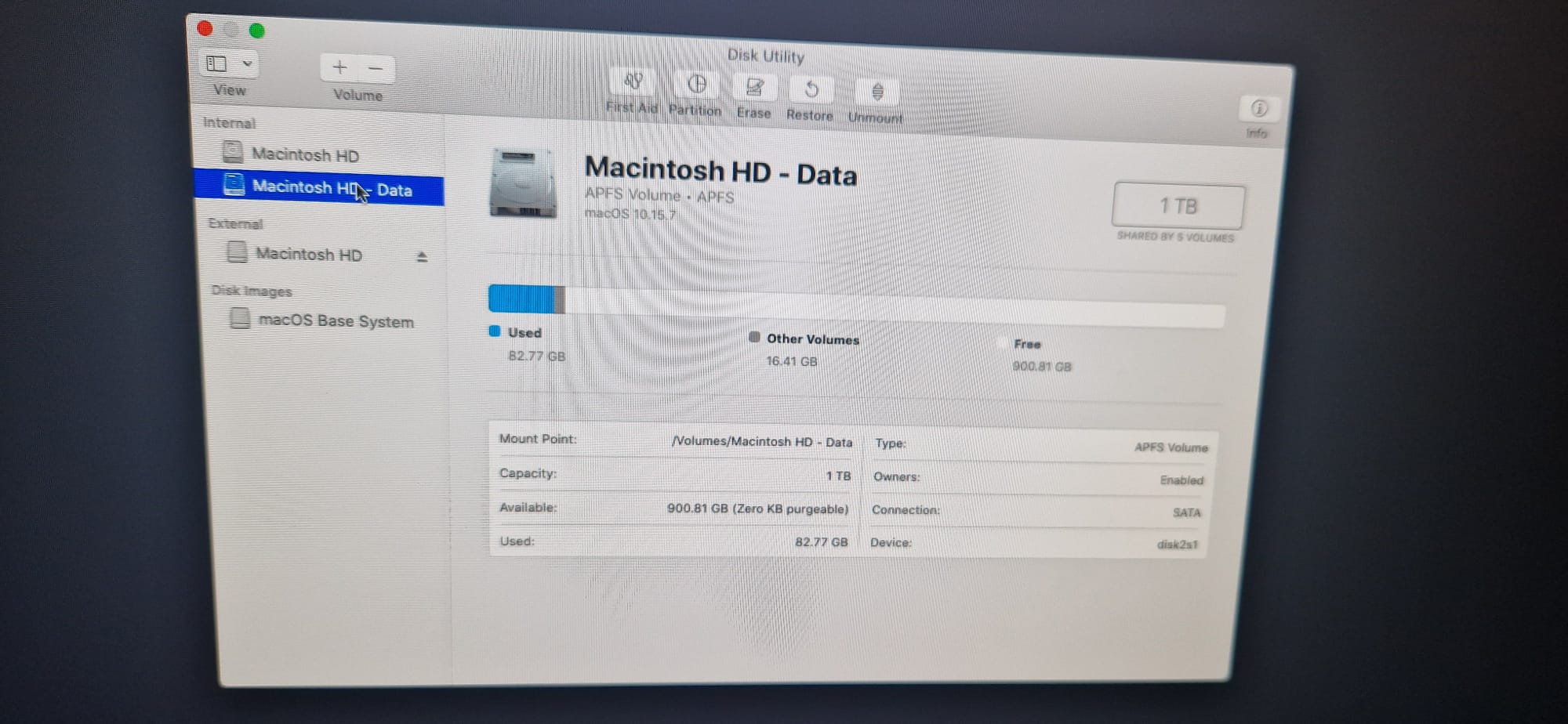Click the blue Used legend swatch
1568x724 pixels.
click(x=495, y=331)
